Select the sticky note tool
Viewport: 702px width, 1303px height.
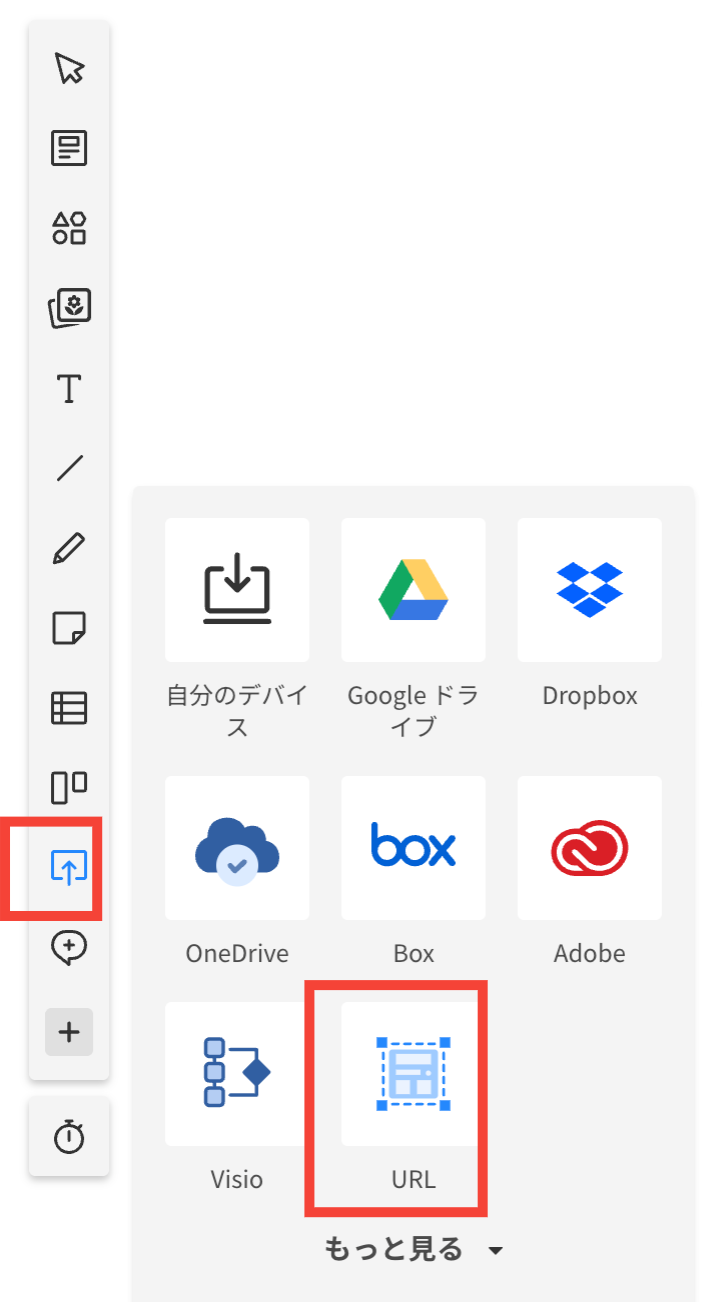coord(69,628)
